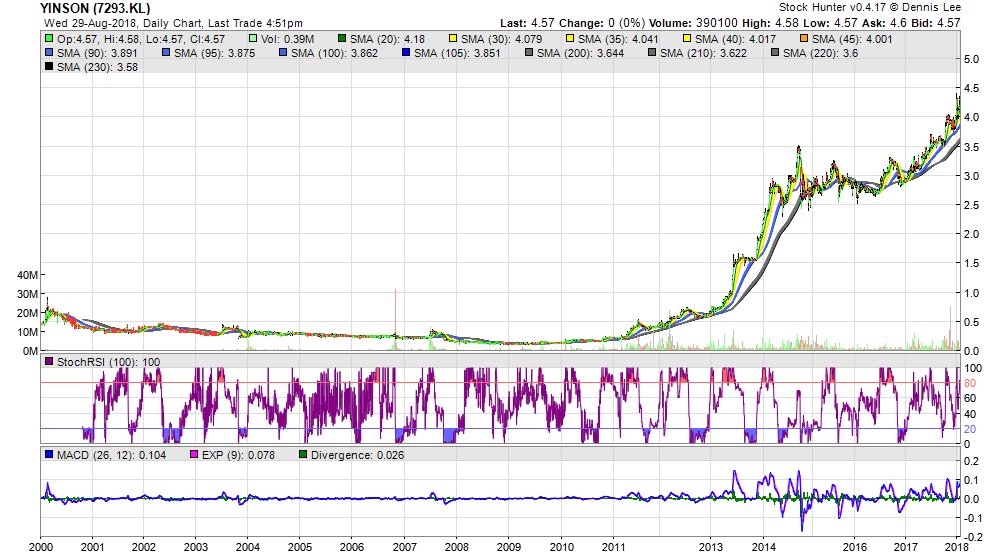Click the 'Change: 0 (0%)' value

(x=603, y=23)
